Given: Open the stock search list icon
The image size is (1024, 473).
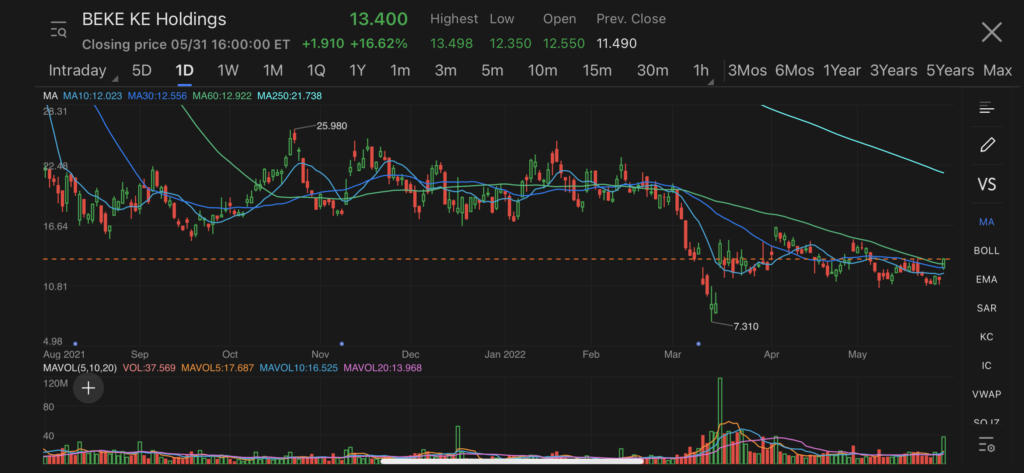Looking at the screenshot, I should 58,30.
